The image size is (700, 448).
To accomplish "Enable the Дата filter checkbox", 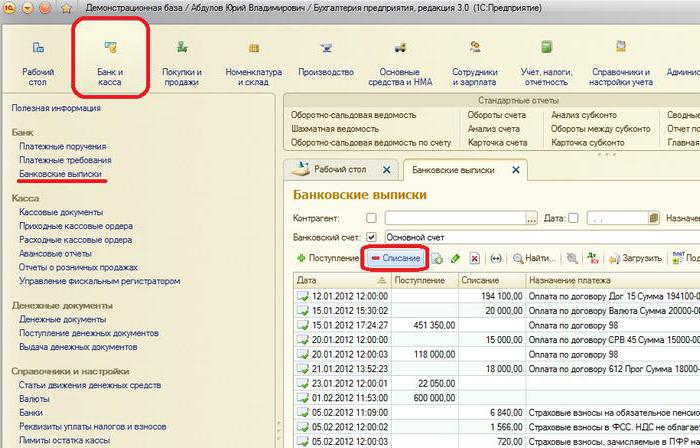I will tap(573, 218).
